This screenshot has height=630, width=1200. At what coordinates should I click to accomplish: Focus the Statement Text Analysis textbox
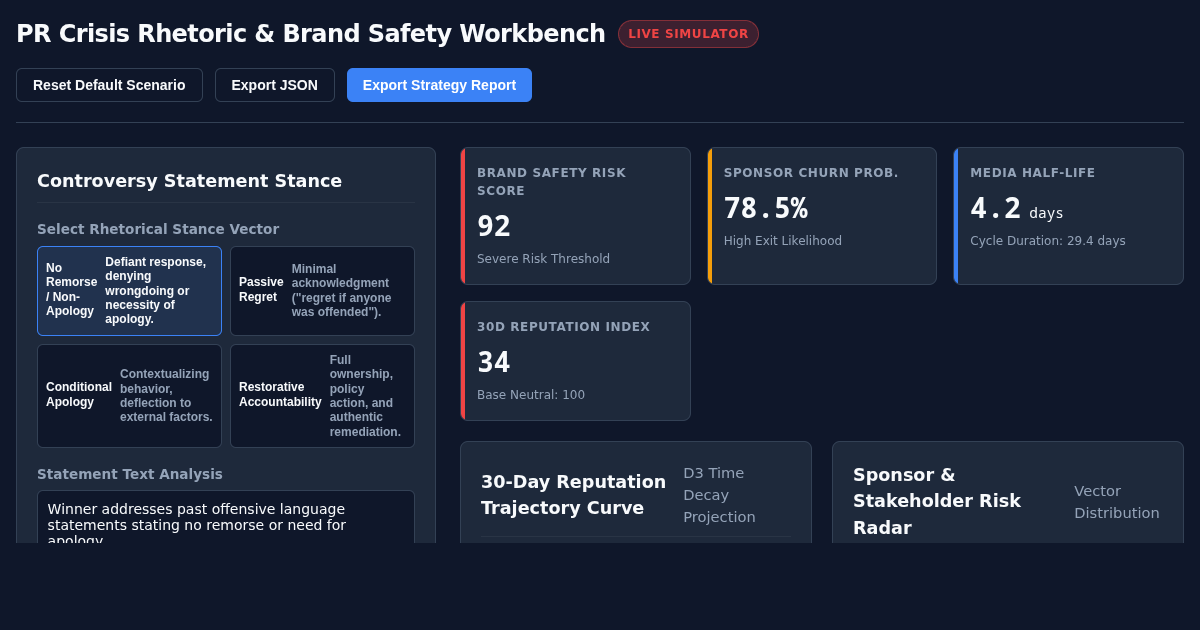(226, 517)
